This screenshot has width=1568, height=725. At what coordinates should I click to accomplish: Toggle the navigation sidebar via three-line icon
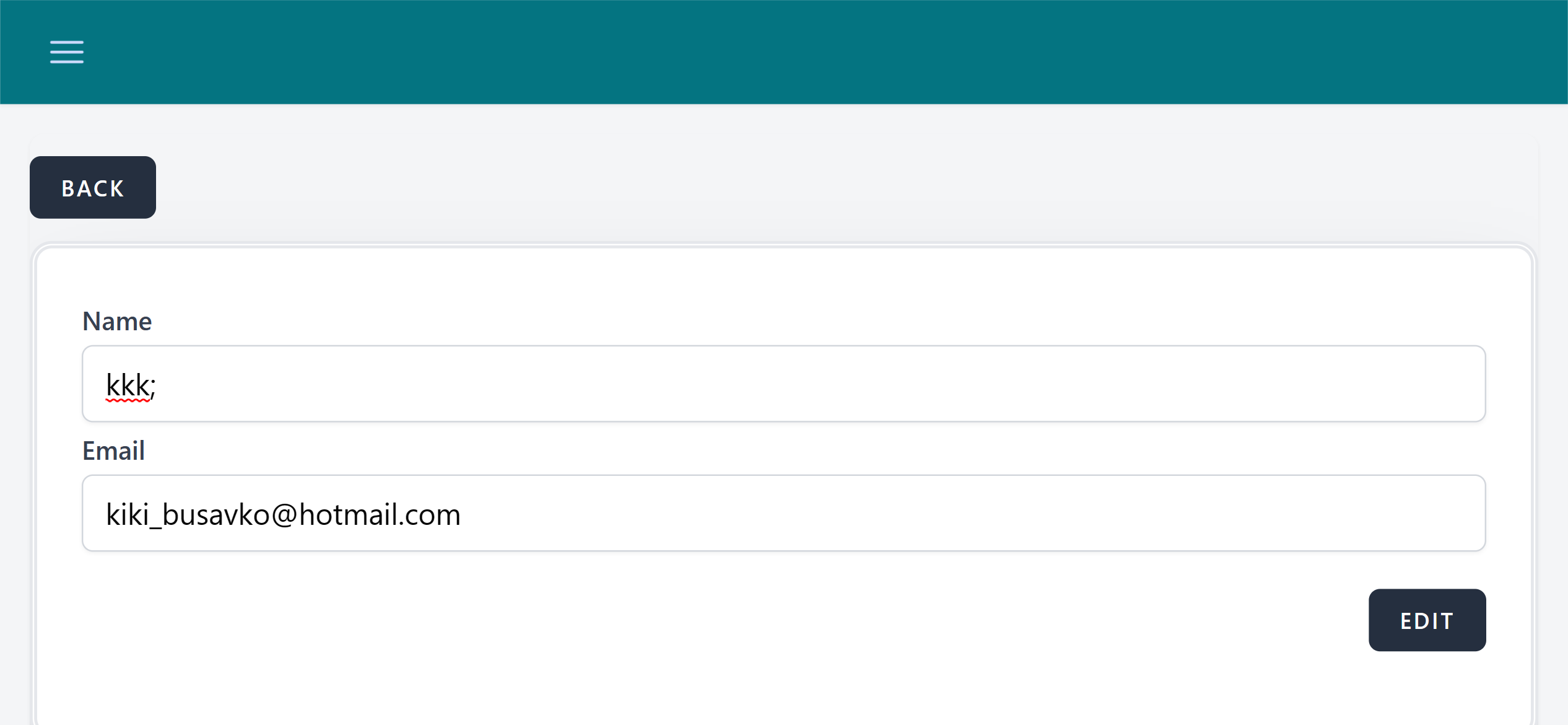[x=67, y=52]
